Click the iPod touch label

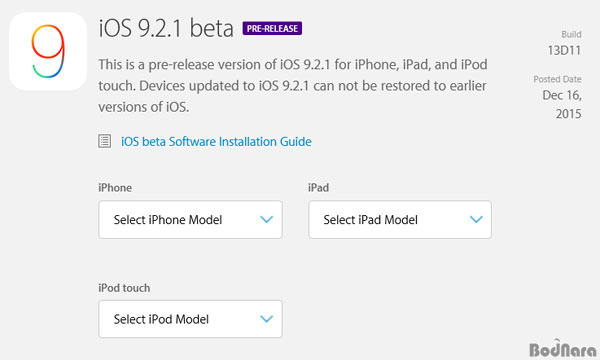pos(124,288)
